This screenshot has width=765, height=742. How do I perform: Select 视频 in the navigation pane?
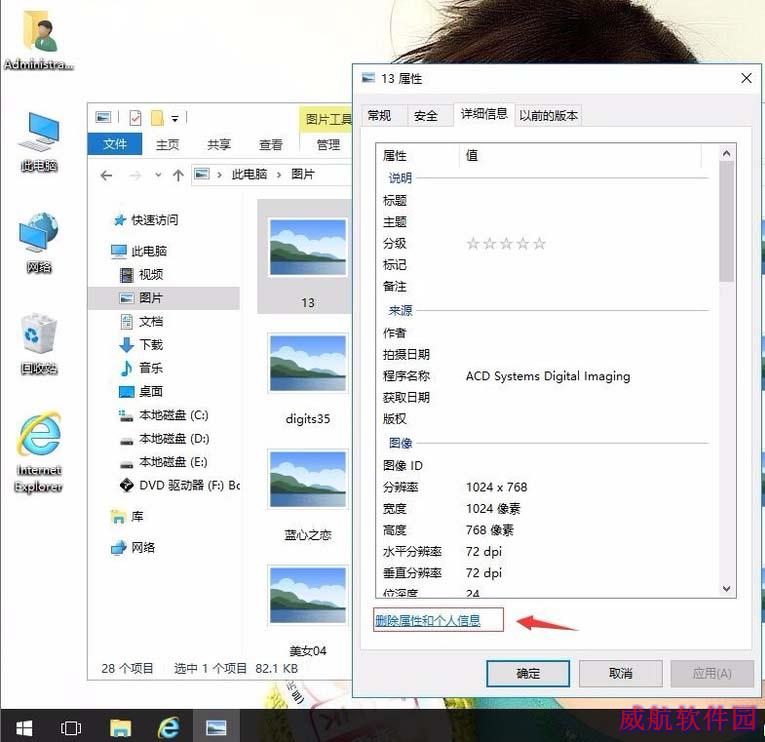[x=141, y=274]
